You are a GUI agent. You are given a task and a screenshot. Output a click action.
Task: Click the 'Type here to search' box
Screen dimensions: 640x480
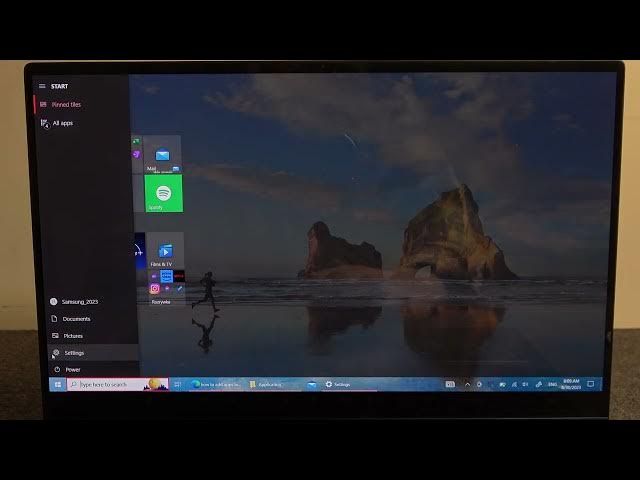(110, 384)
